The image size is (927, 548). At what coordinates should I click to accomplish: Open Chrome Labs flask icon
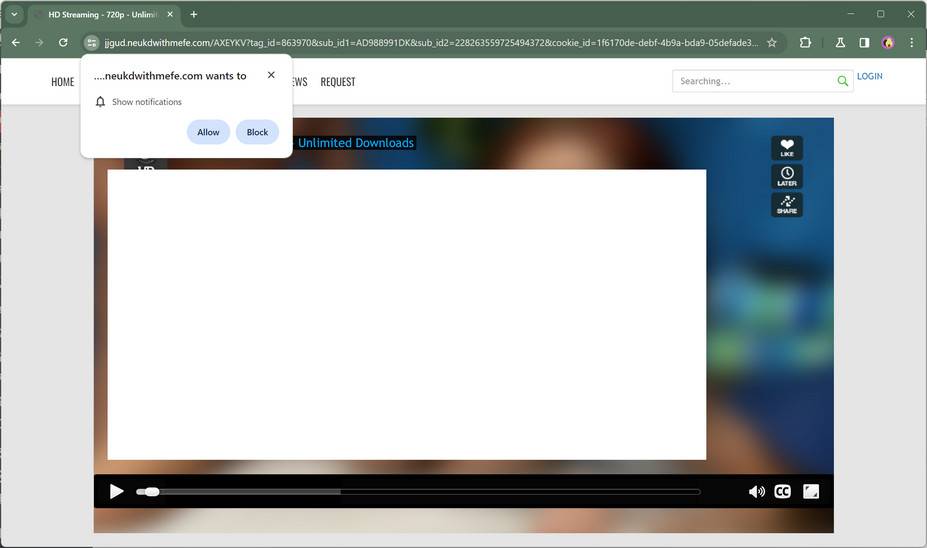840,43
